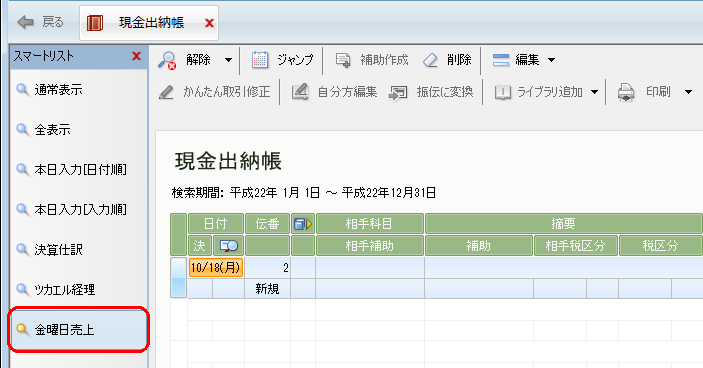Click the ライブラリ追加 book icon

point(503,92)
